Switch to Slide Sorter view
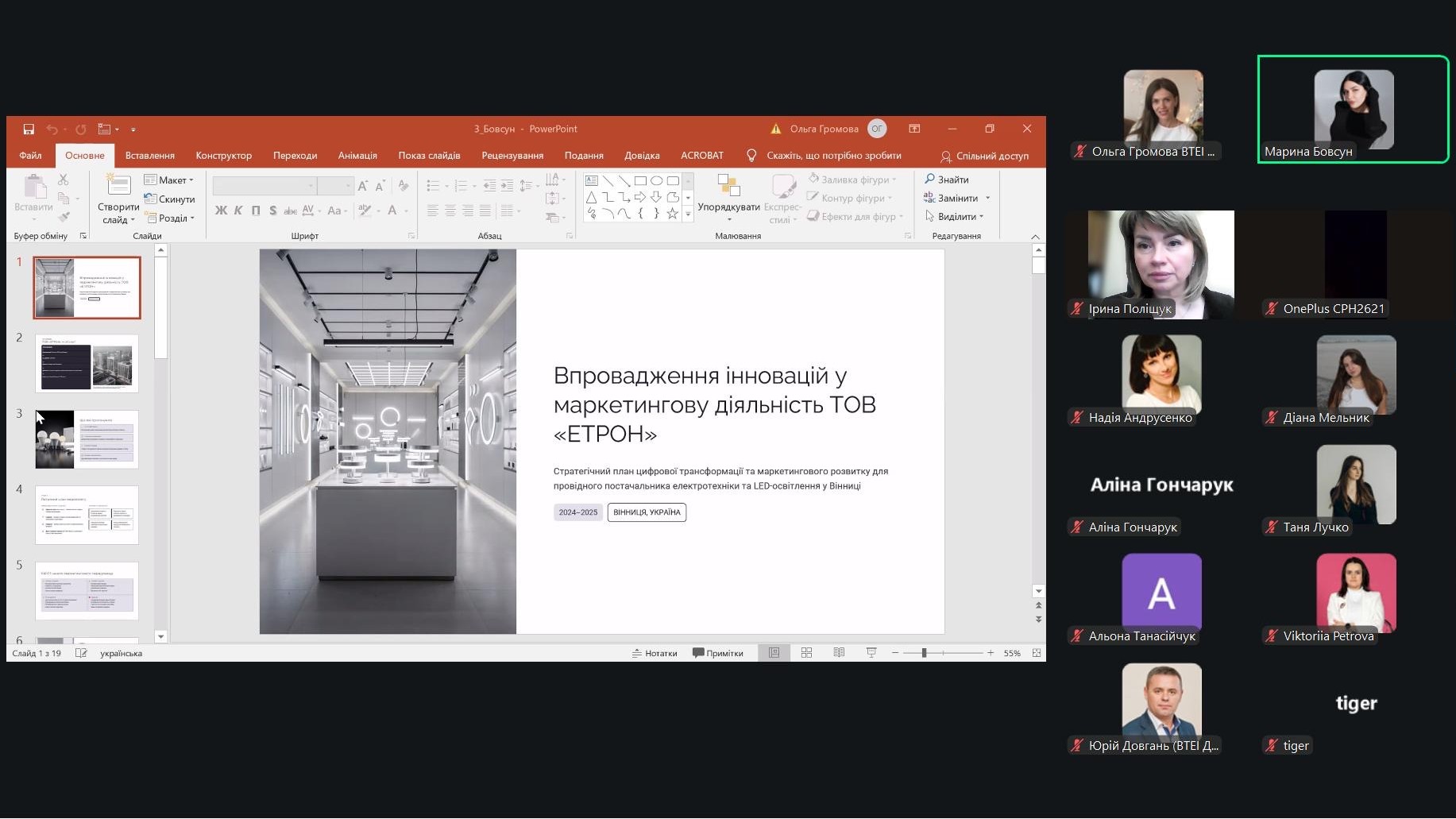This screenshot has height=819, width=1456. pos(806,653)
